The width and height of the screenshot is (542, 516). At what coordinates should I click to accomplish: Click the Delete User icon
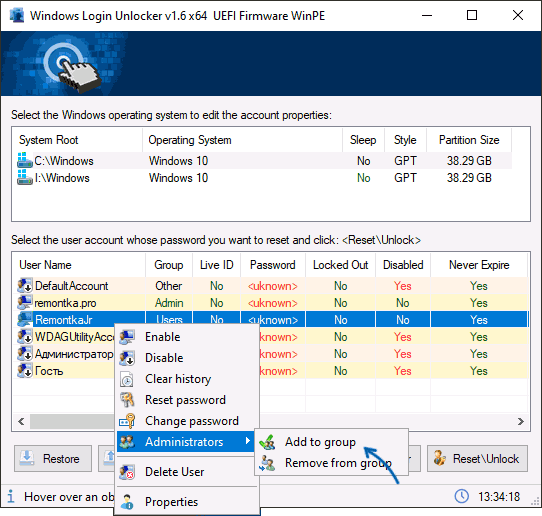pos(127,472)
